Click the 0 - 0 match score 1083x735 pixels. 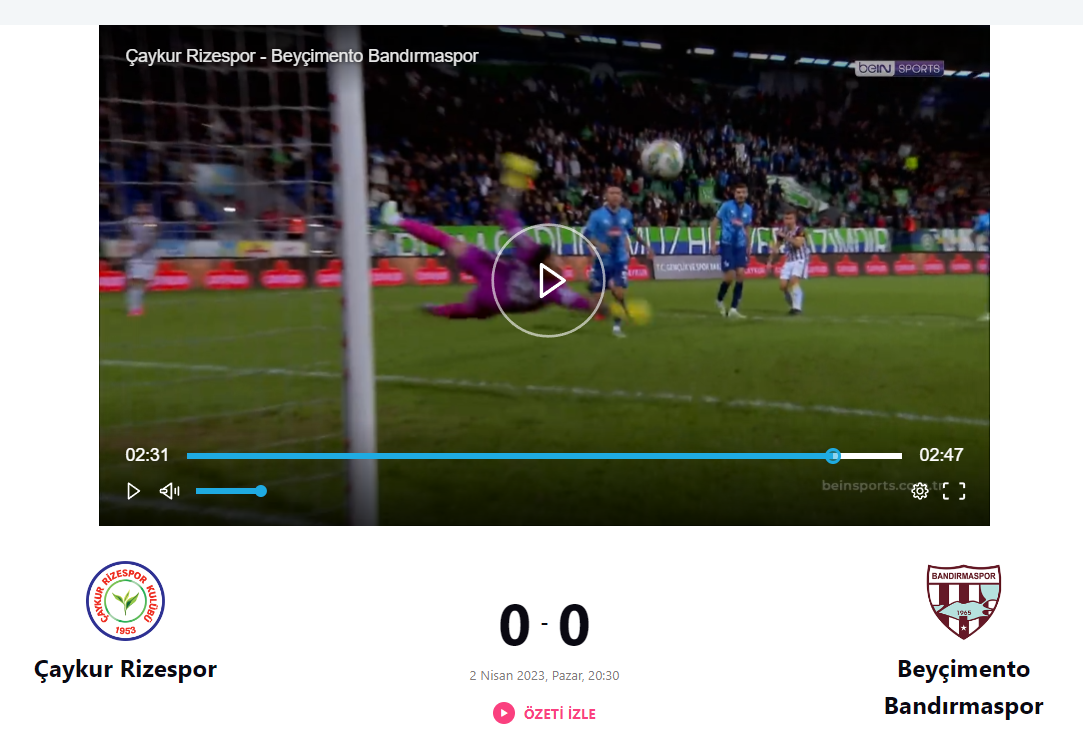click(x=544, y=625)
